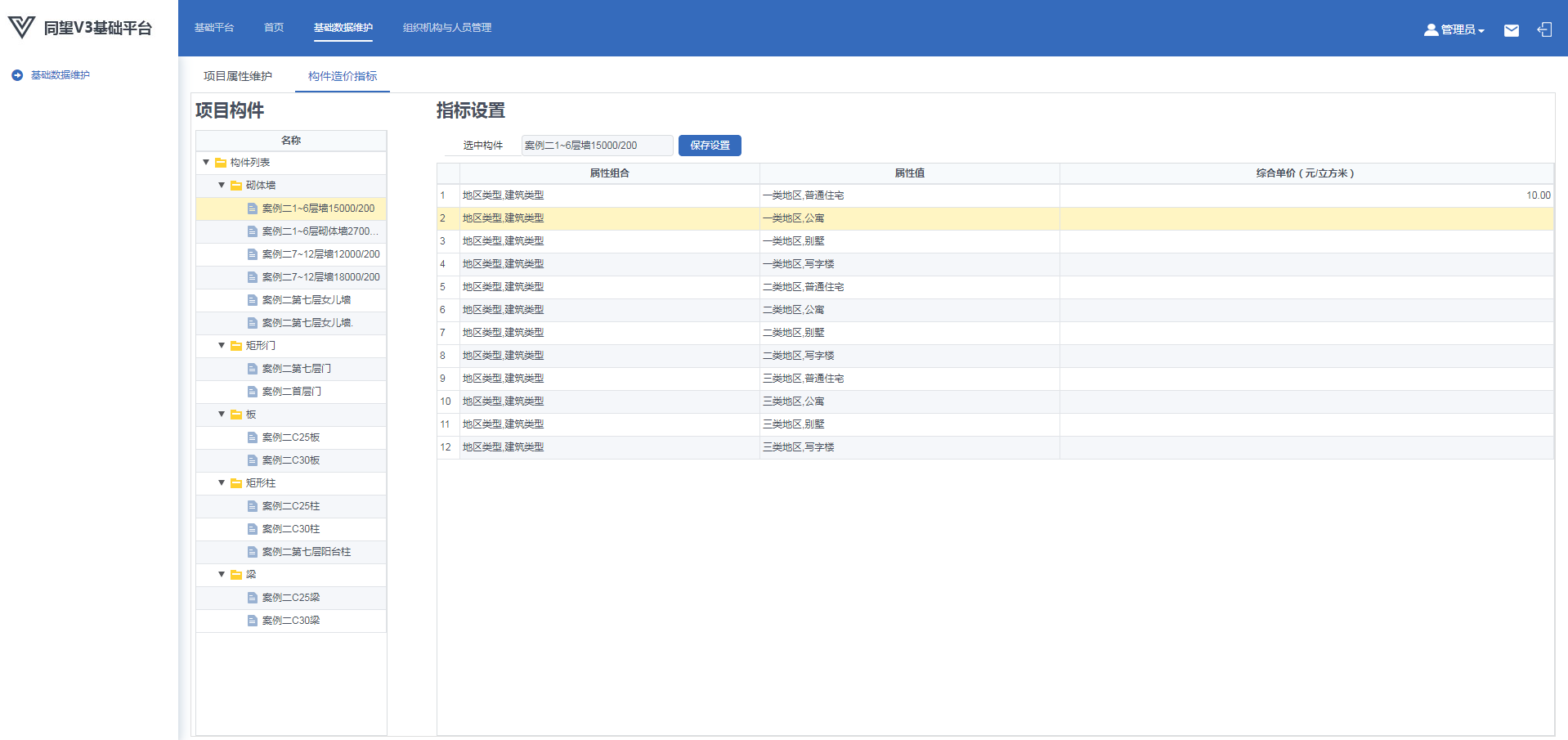Viewport: 1568px width, 740px height.
Task: Go to the 首页 menu
Action: click(x=274, y=28)
